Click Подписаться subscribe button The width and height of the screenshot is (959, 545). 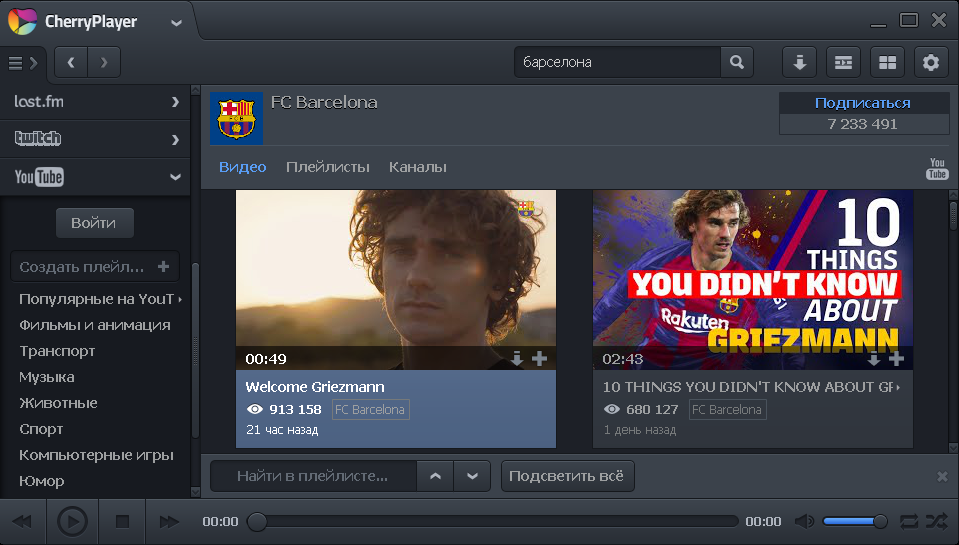(x=863, y=103)
